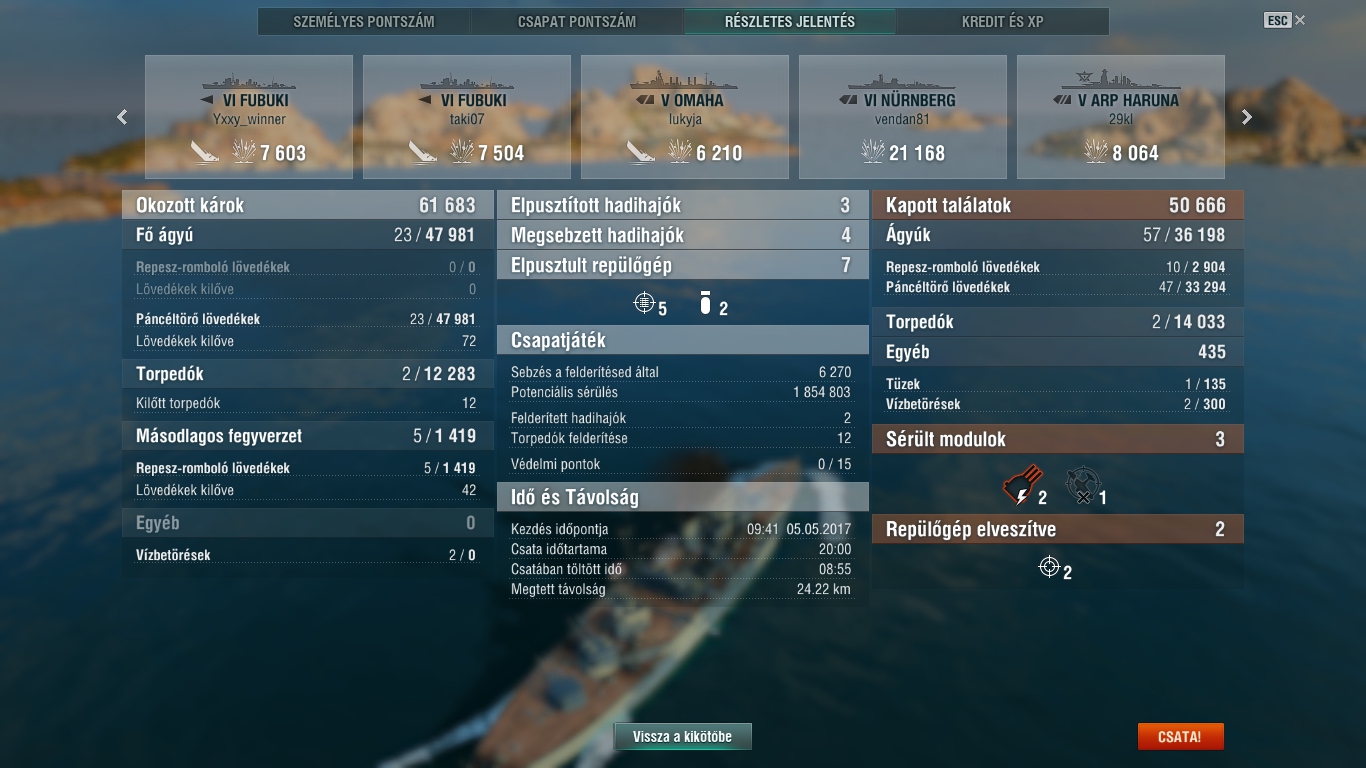The width and height of the screenshot is (1366, 768).
Task: Click the lost fighter icon under Repülőgép elveszítve
Action: point(1049,567)
